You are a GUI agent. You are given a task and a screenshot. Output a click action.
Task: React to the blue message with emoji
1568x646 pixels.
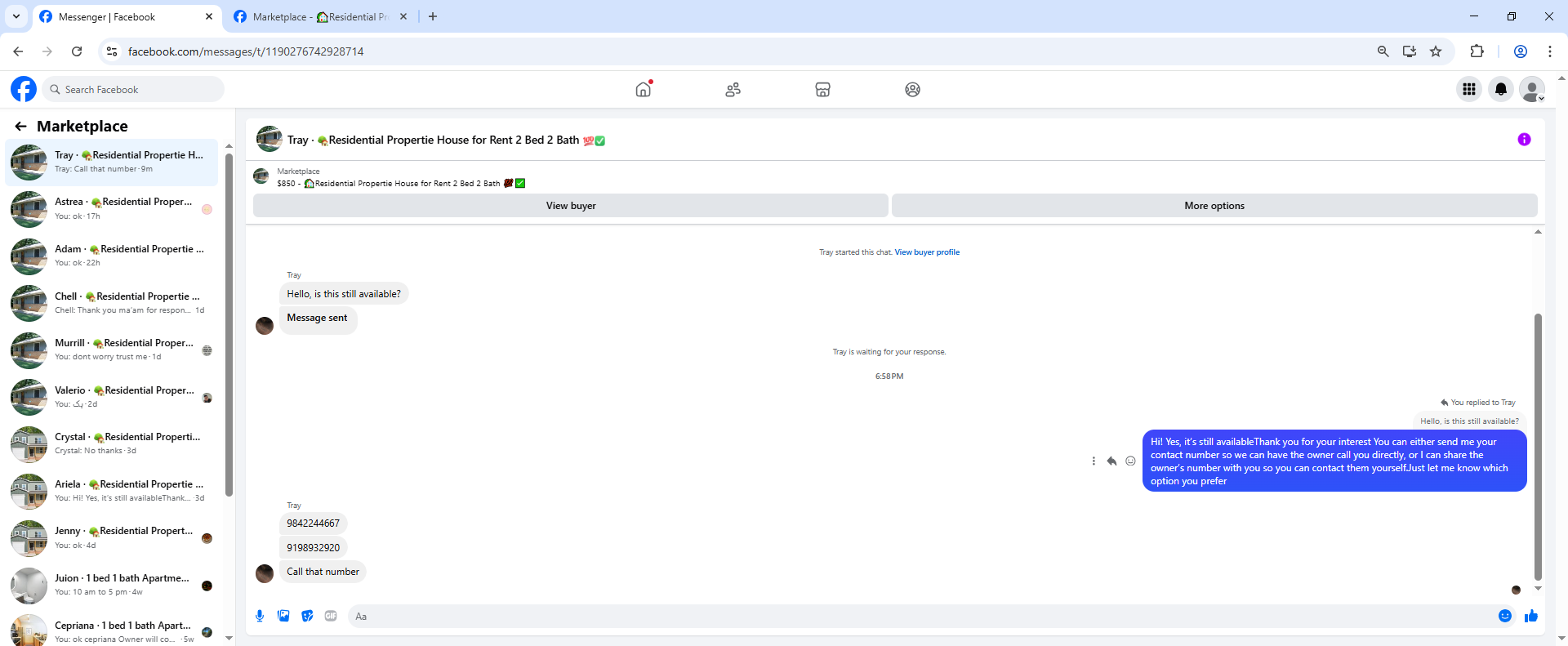(x=1130, y=461)
